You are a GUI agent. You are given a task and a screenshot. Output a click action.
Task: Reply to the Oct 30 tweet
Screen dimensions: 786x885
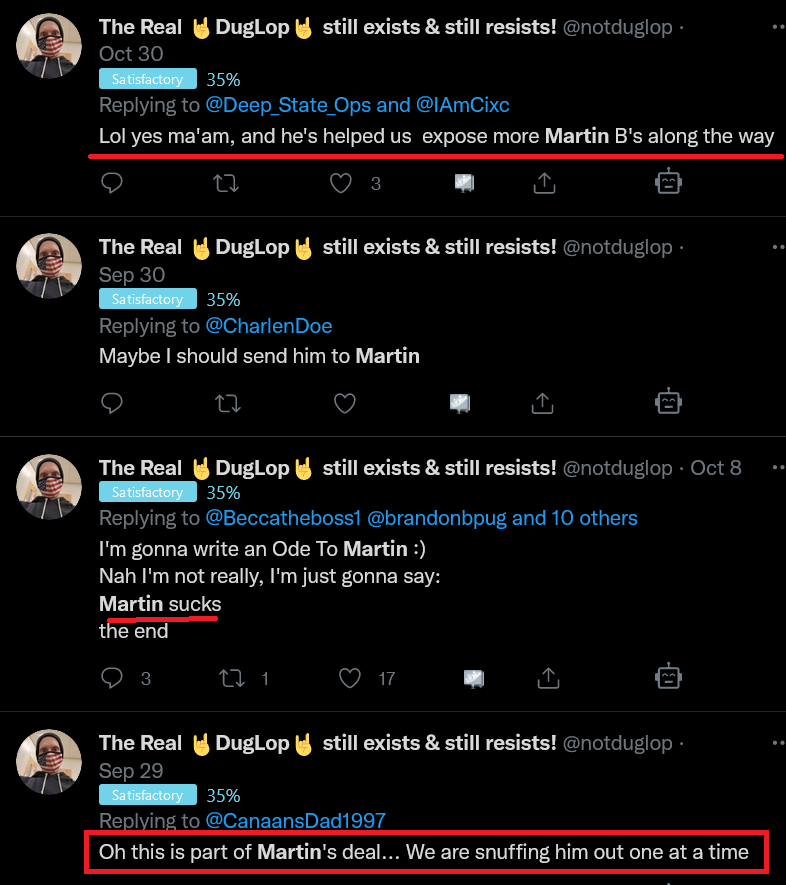pos(112,183)
